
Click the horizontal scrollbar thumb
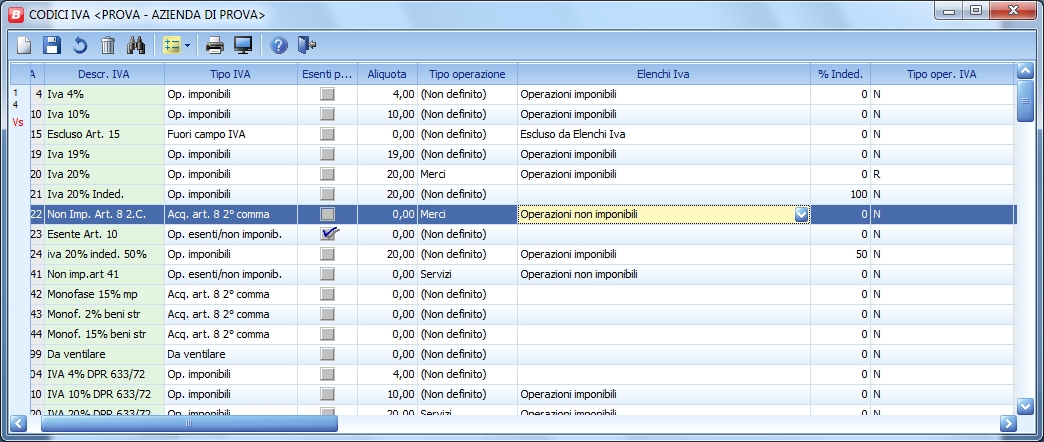click(189, 423)
